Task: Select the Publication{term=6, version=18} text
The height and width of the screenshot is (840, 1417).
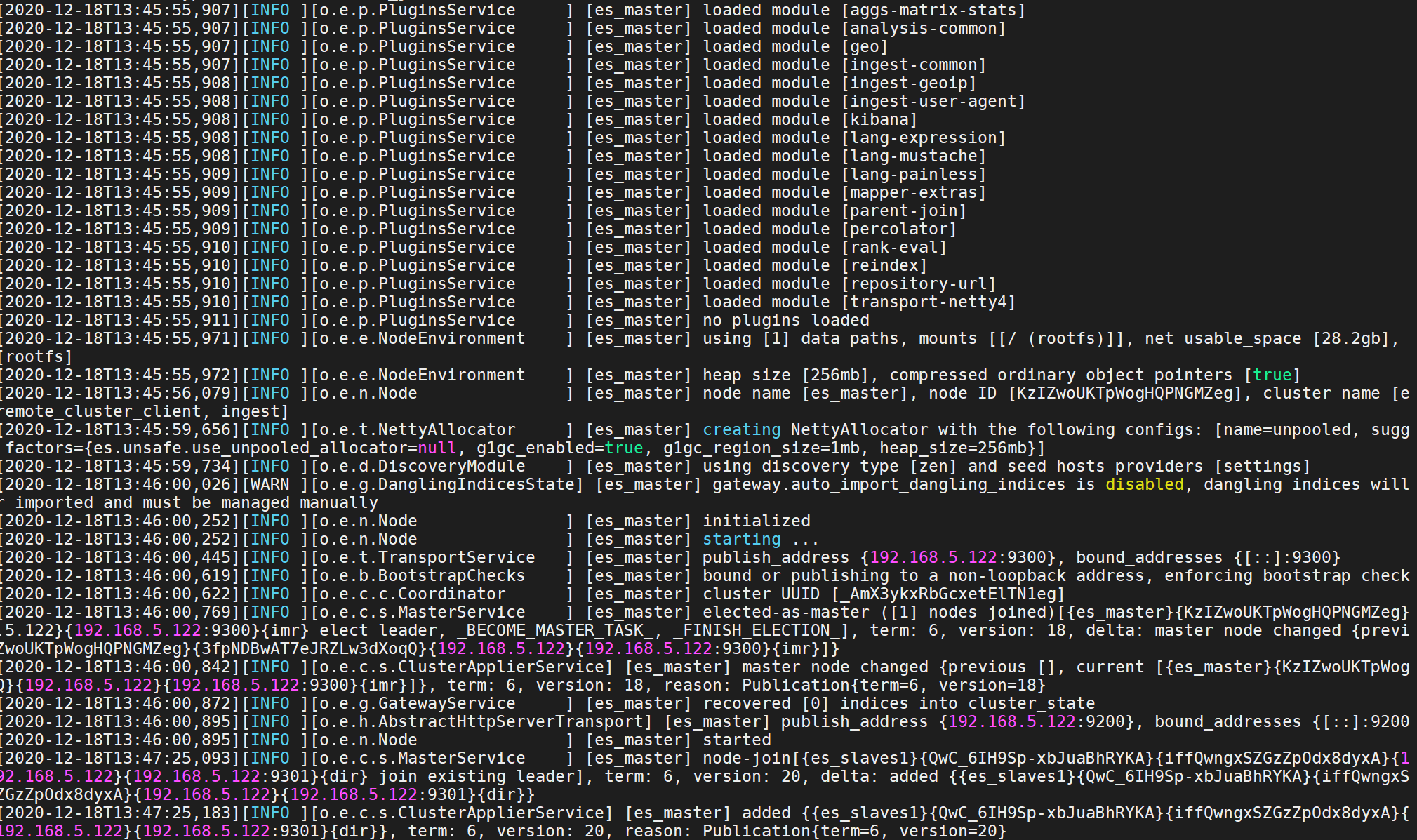Action: point(893,686)
